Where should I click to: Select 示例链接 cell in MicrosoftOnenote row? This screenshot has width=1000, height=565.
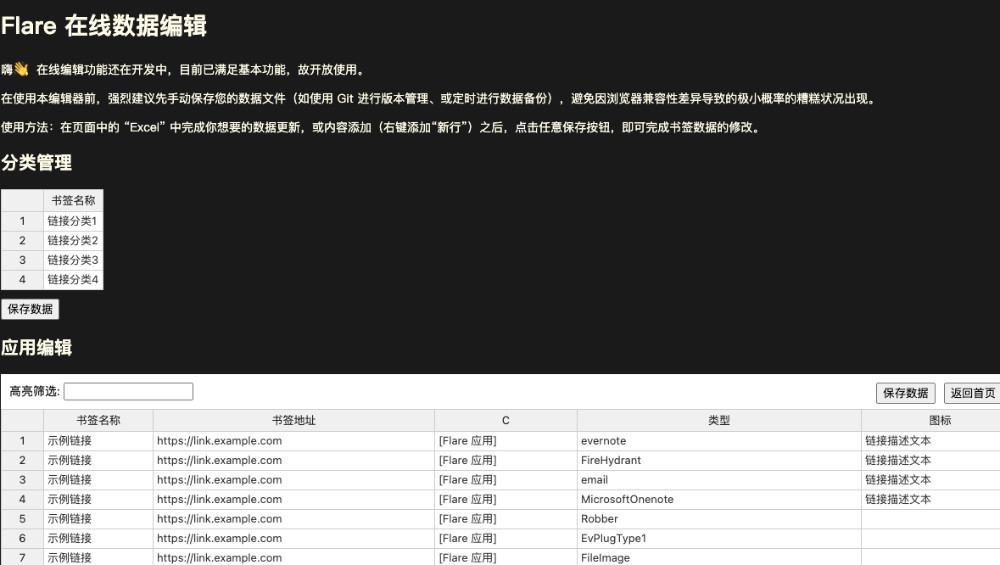pos(98,499)
